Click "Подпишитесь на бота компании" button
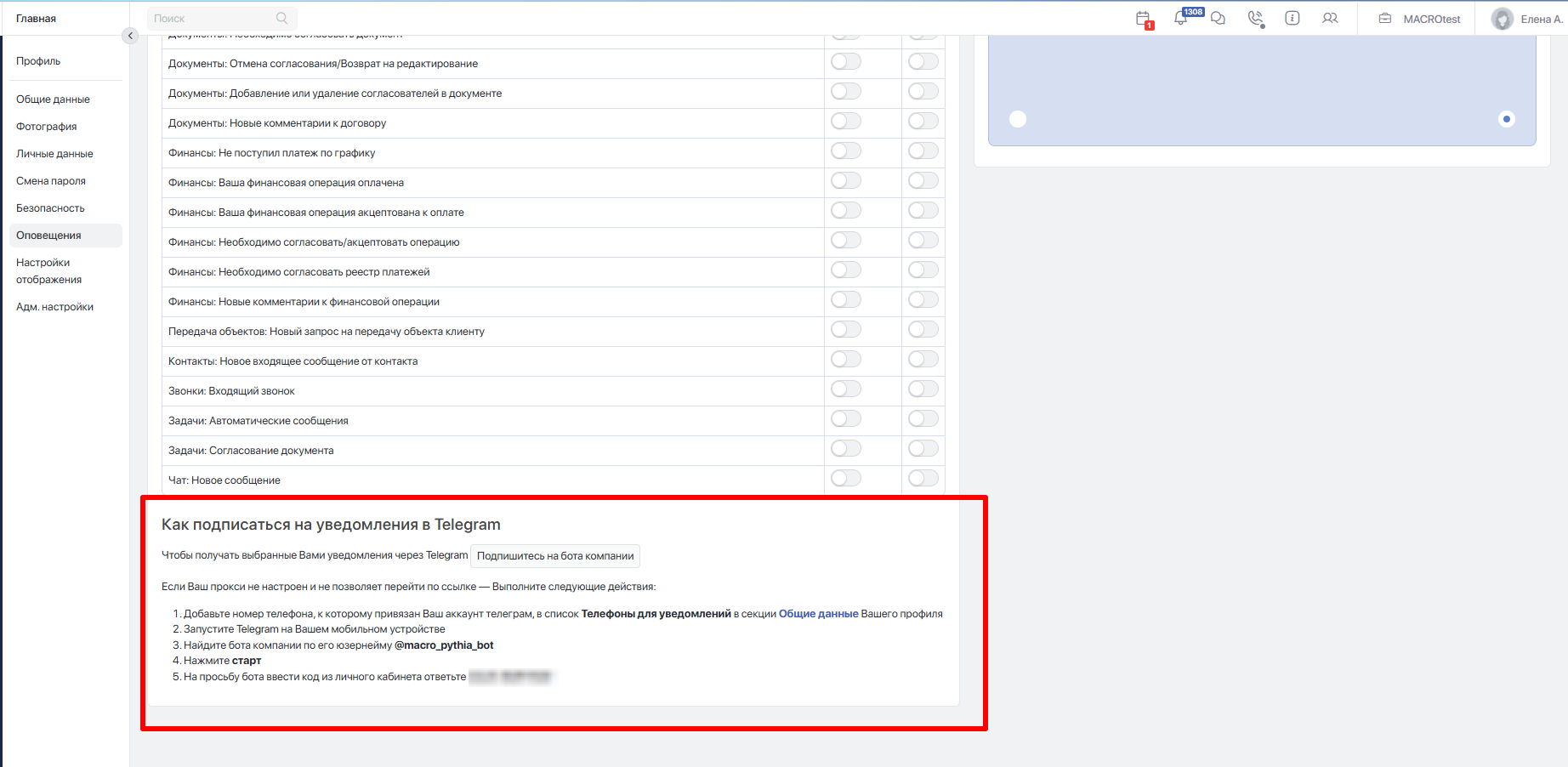This screenshot has height=767, width=1568. [555, 556]
